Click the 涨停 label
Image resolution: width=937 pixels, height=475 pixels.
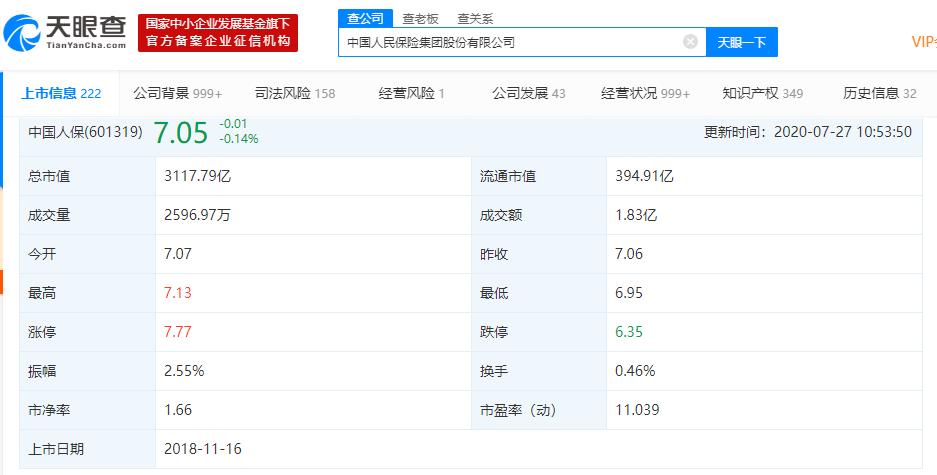point(42,332)
